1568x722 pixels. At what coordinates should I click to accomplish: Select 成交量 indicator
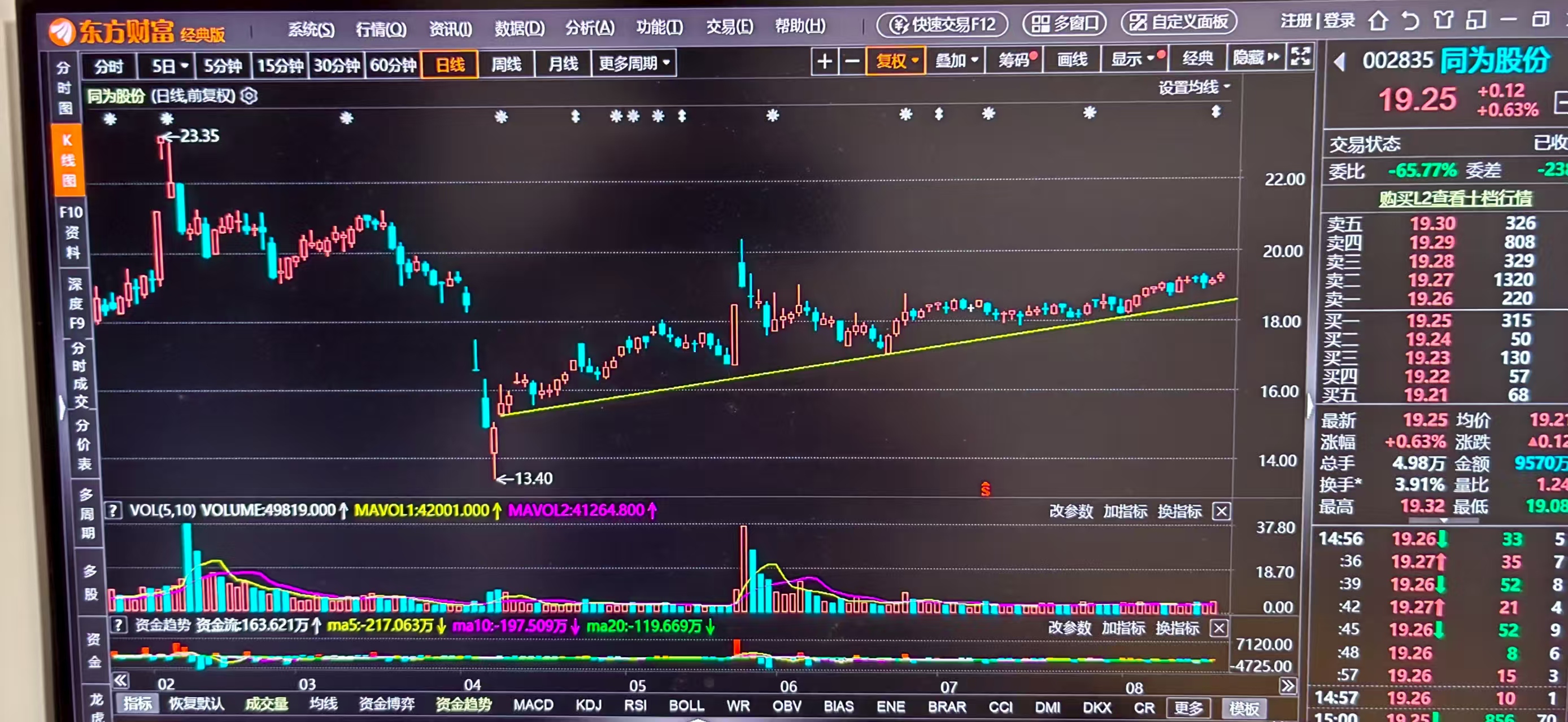pos(267,704)
